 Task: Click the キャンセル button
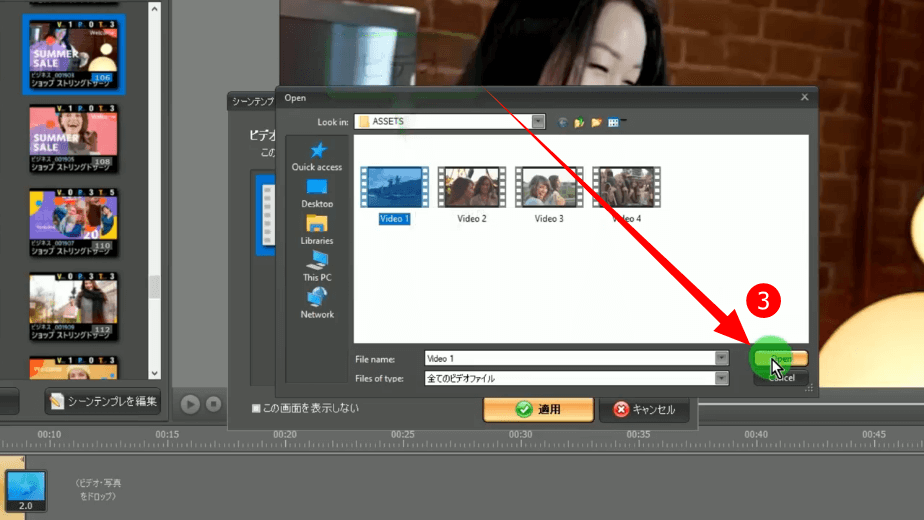pyautogui.click(x=645, y=409)
